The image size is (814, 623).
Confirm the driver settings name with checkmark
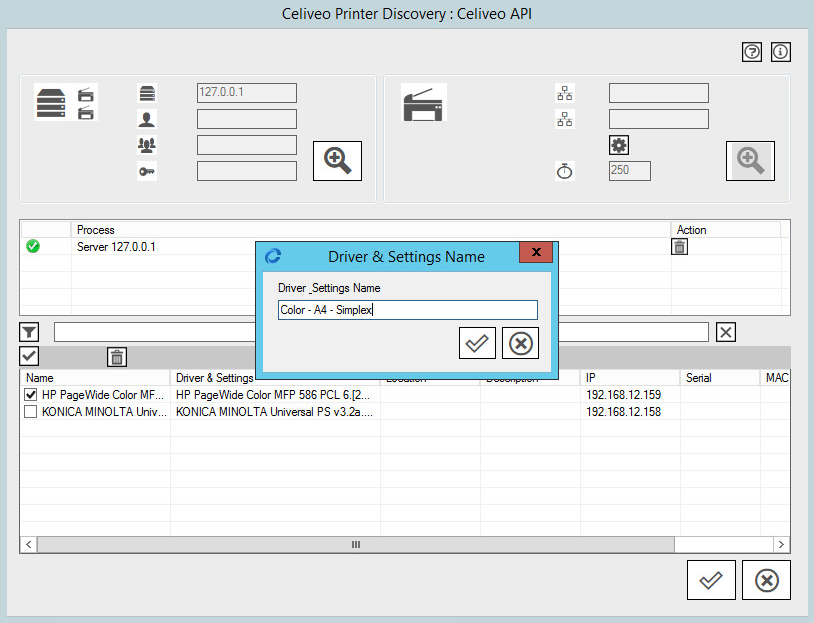pyautogui.click(x=477, y=343)
